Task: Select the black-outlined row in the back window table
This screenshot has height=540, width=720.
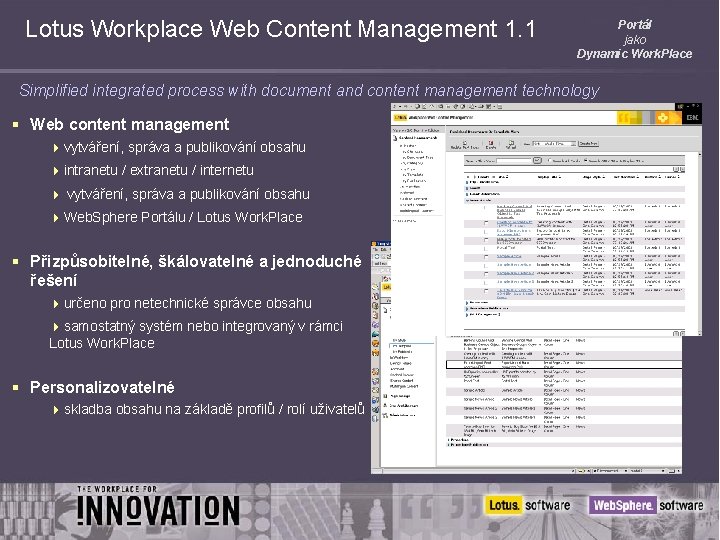Action: [x=564, y=365]
